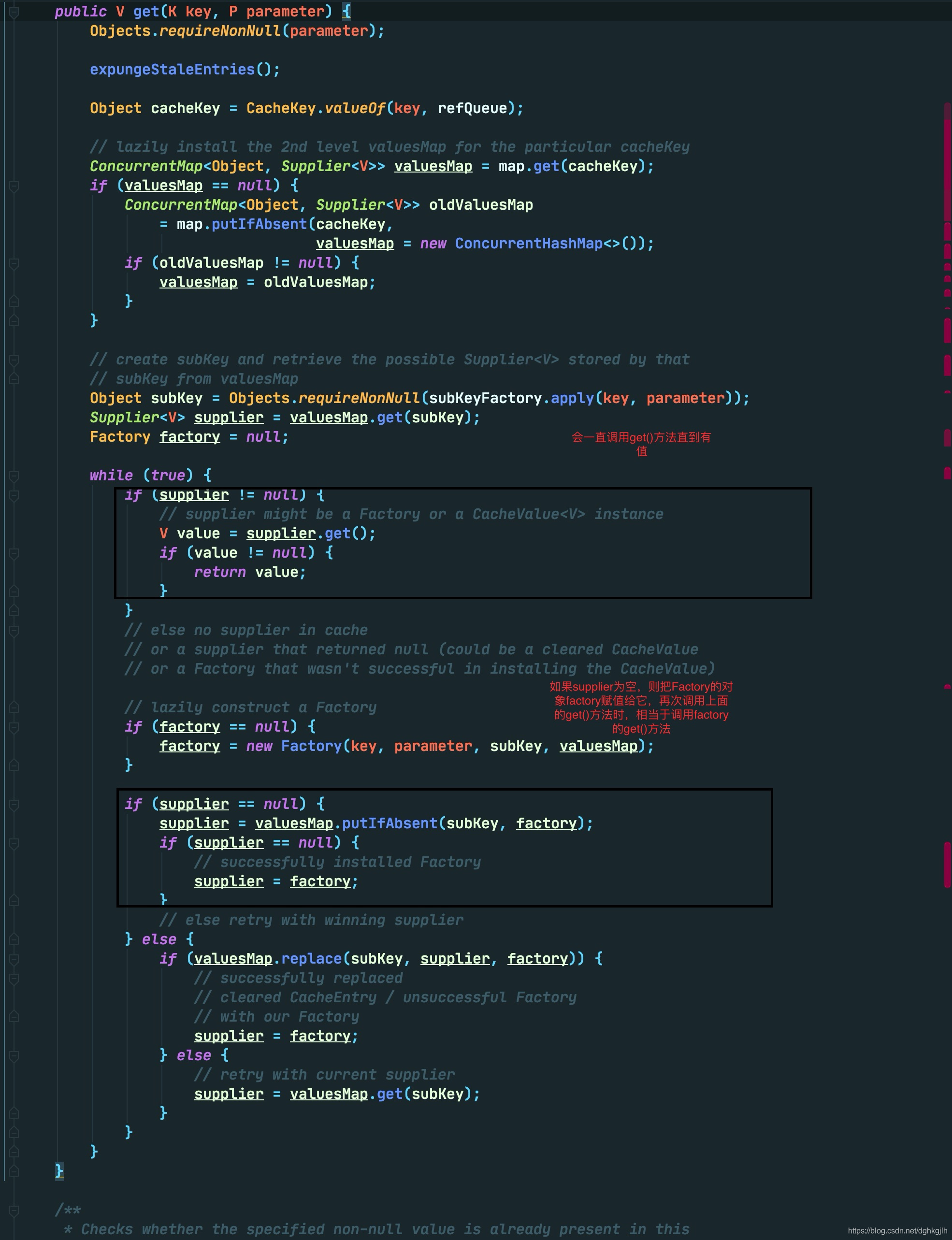Fold the 'if (factory == null)' block

(x=14, y=727)
